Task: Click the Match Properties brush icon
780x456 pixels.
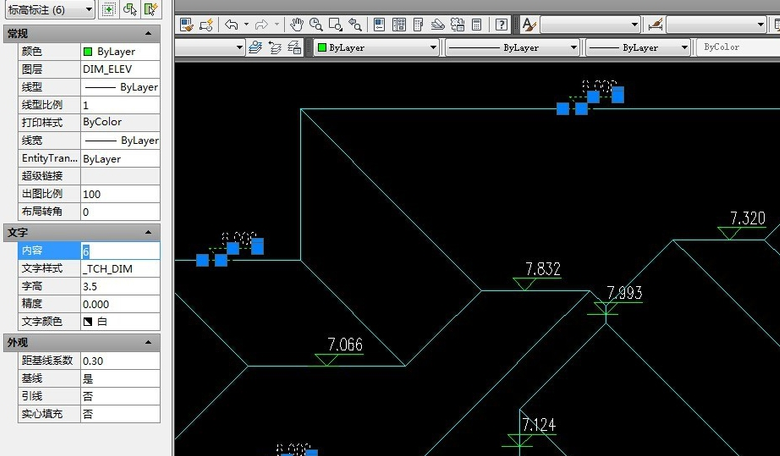Action: 187,24
